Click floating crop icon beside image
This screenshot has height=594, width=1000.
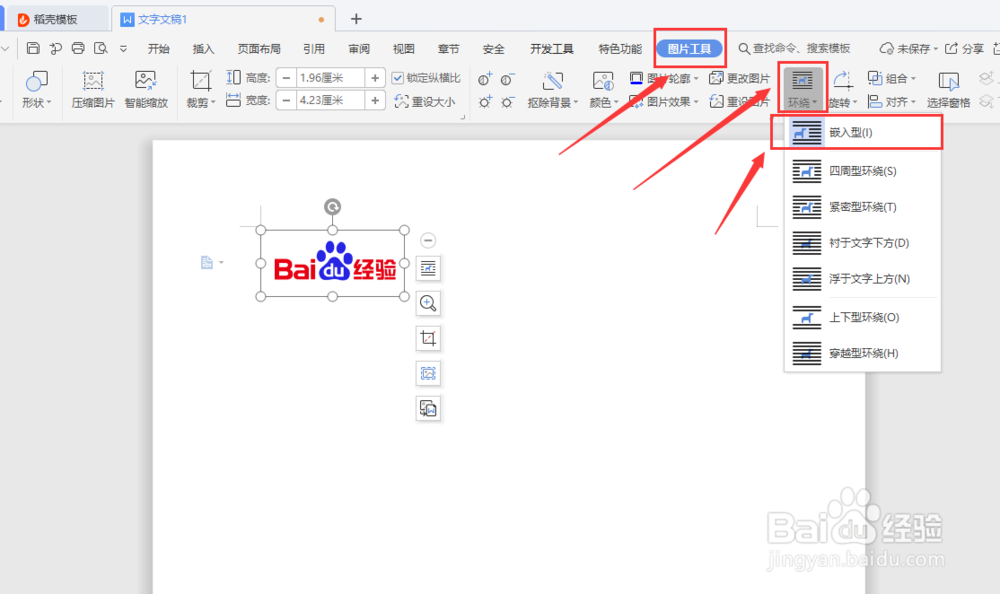[428, 338]
